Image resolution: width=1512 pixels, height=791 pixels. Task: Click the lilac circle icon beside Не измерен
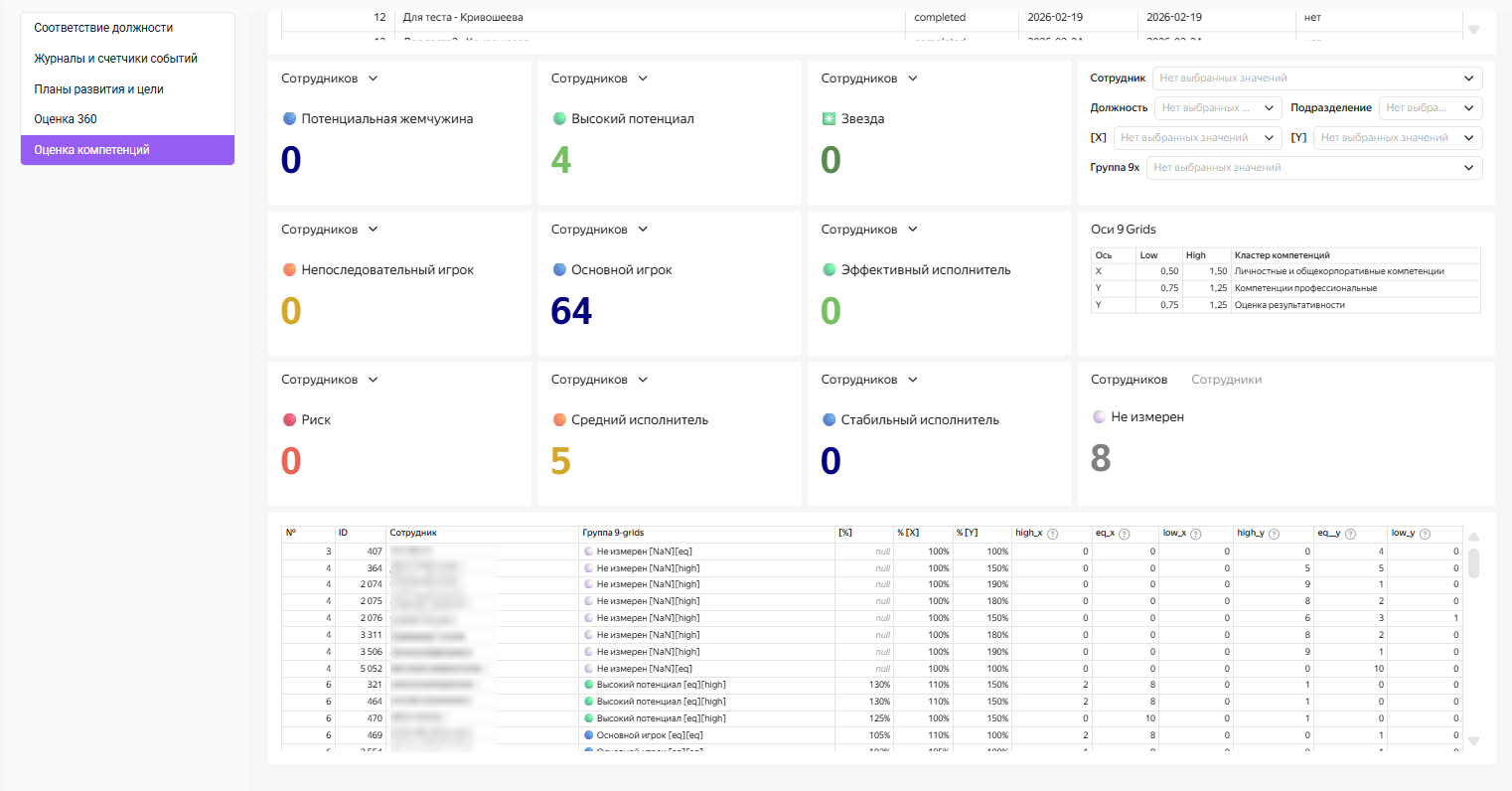tap(1100, 417)
